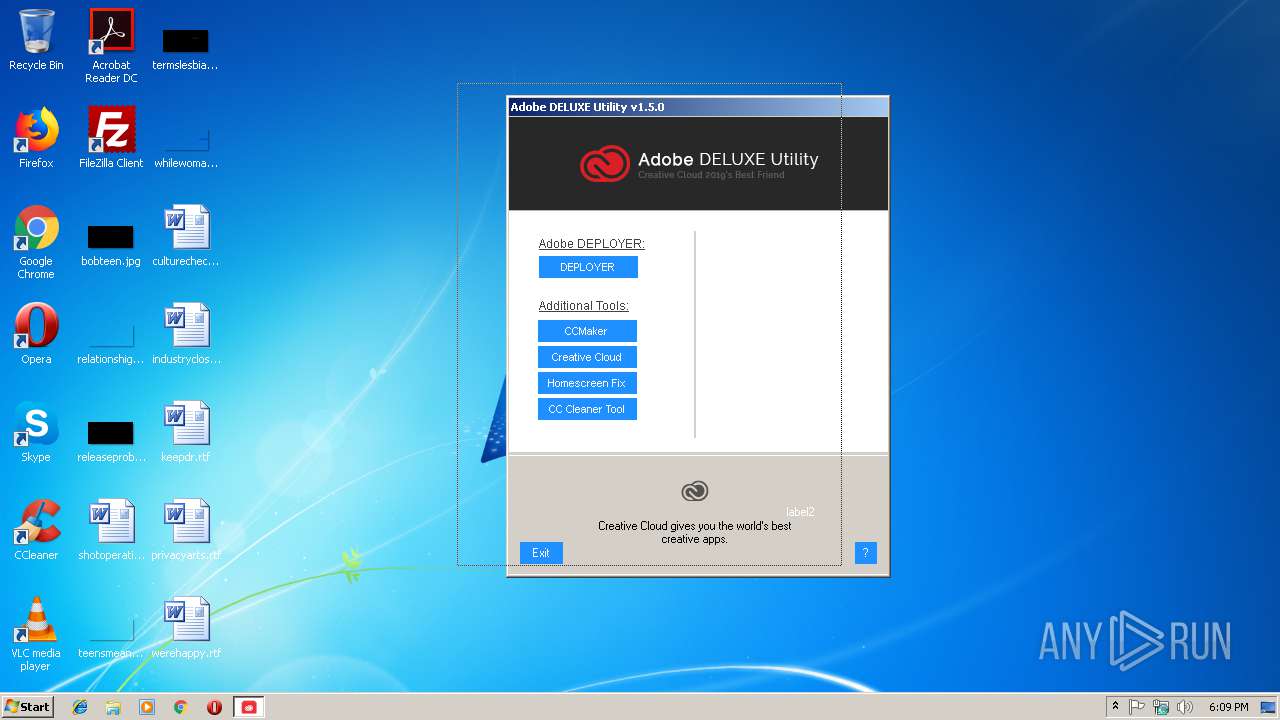Launch the DEPLOYER tool
The width and height of the screenshot is (1280, 720).
587,267
